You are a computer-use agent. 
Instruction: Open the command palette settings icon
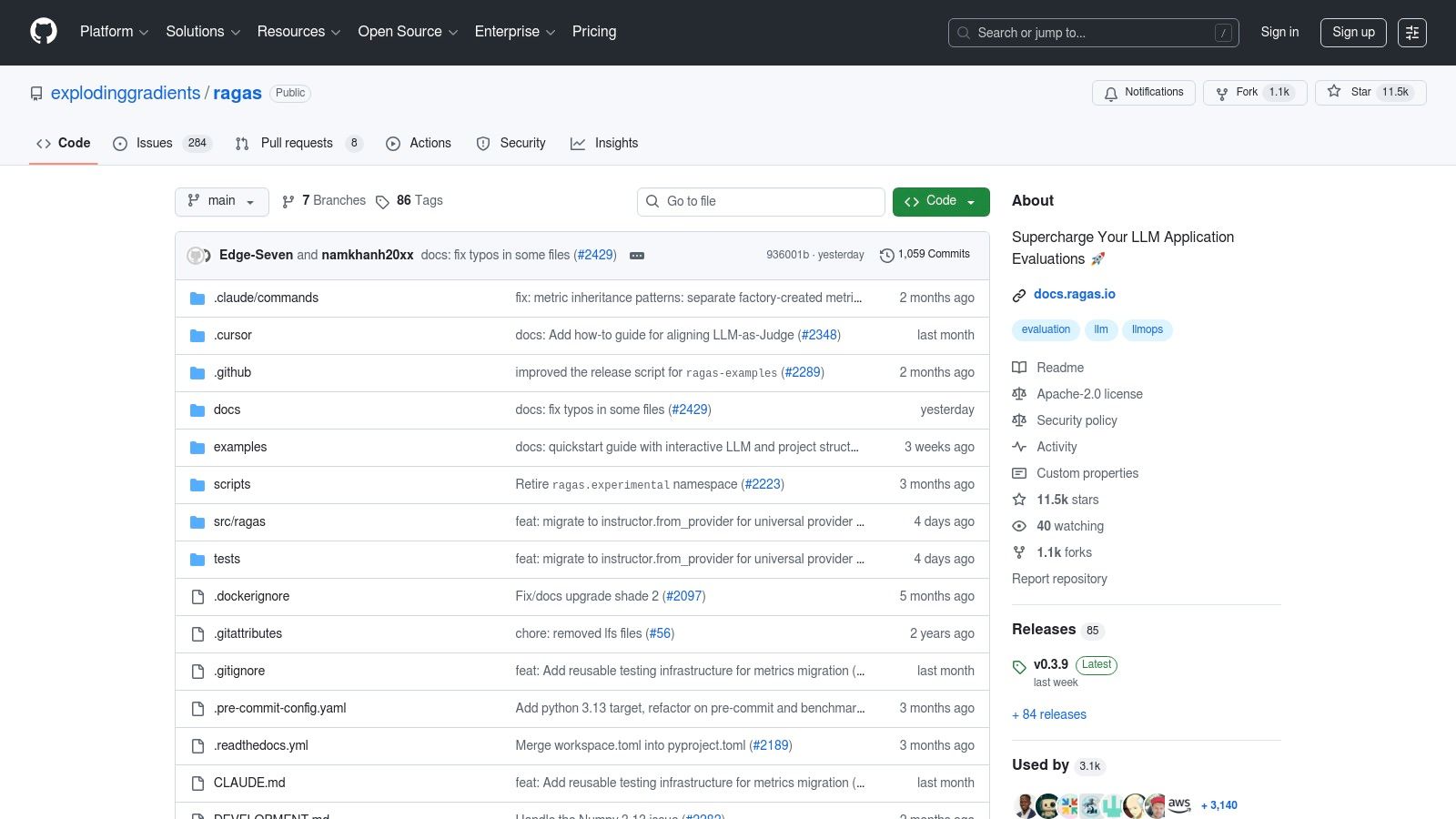pos(1412,33)
